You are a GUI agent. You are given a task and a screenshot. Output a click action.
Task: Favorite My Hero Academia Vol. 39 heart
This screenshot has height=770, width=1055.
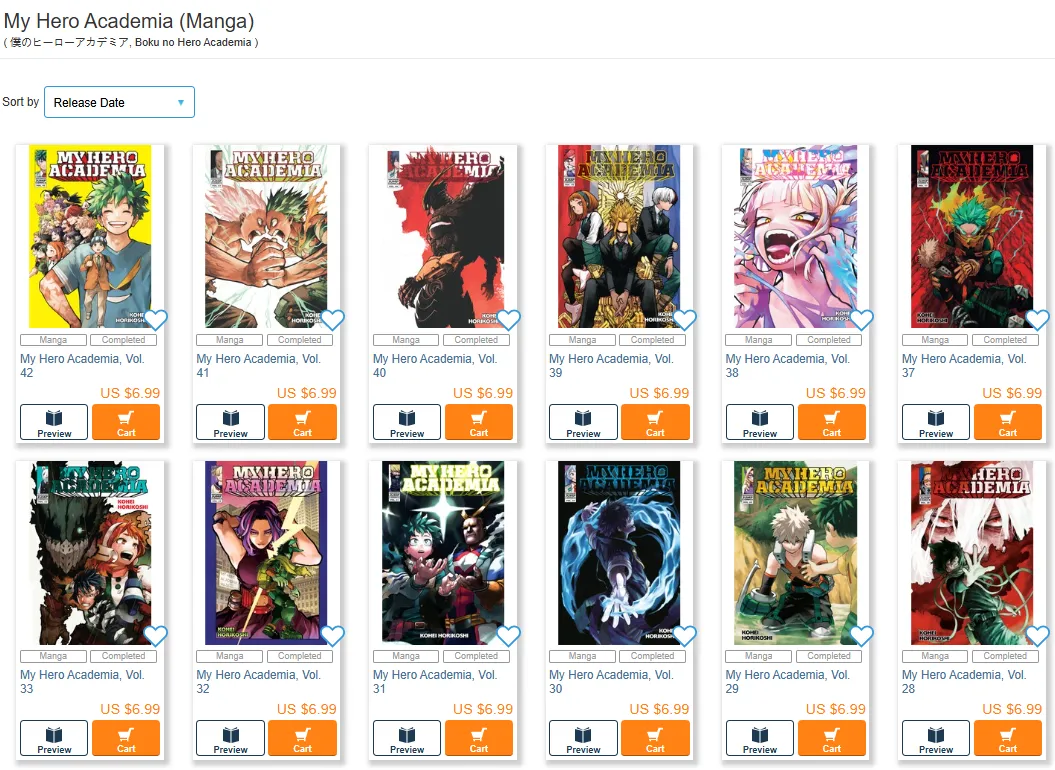pyautogui.click(x=685, y=320)
